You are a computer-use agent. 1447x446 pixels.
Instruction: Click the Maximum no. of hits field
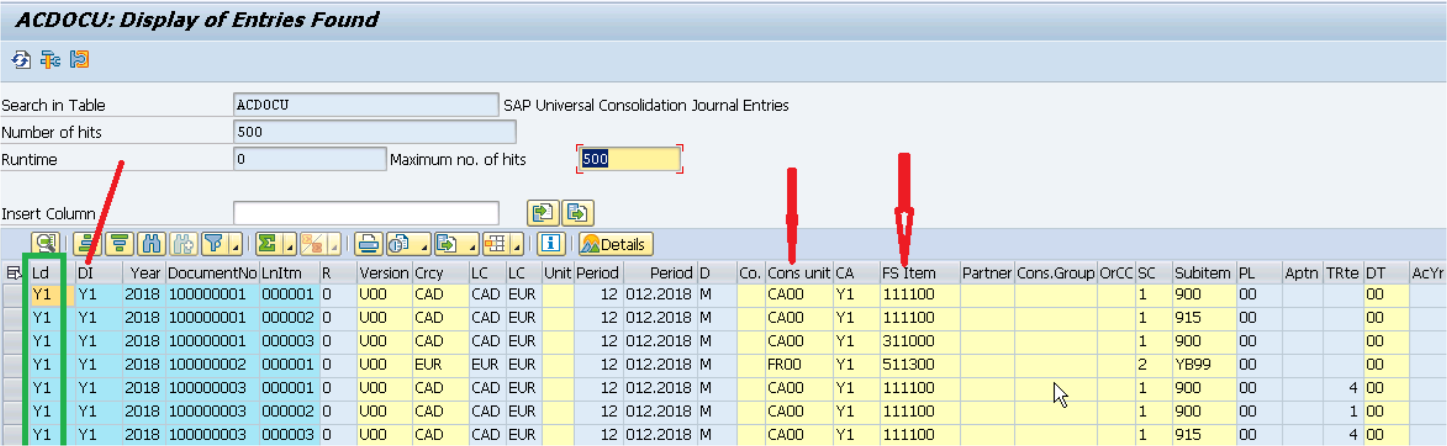pyautogui.click(x=629, y=159)
